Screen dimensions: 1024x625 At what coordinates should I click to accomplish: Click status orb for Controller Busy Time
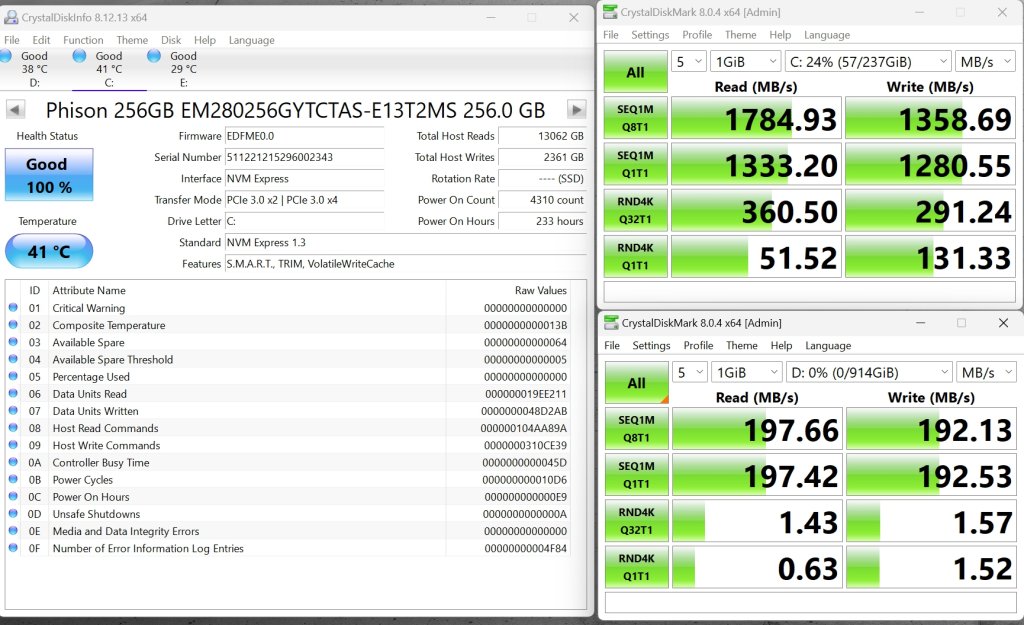pos(13,462)
